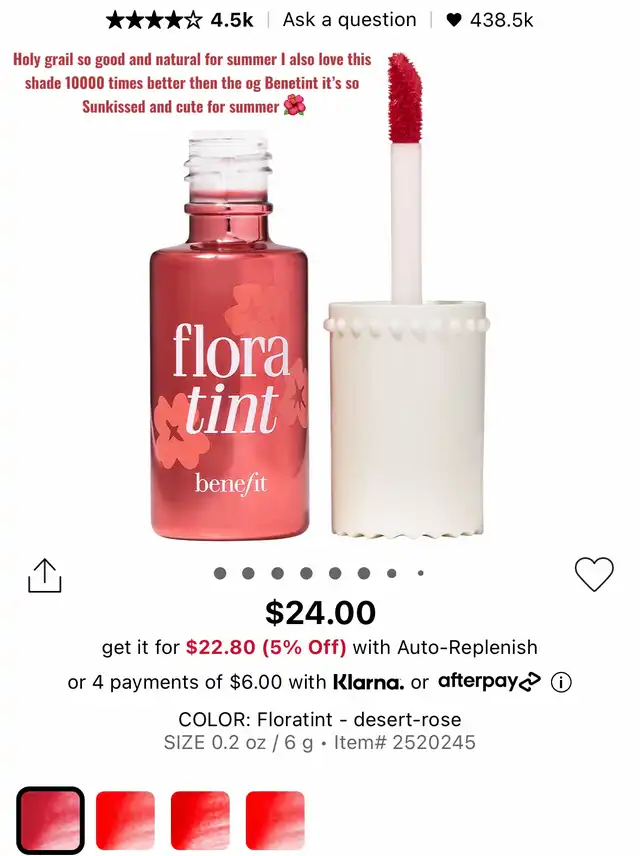Jump to second carousel image dot
The image size is (640, 856).
click(x=248, y=573)
